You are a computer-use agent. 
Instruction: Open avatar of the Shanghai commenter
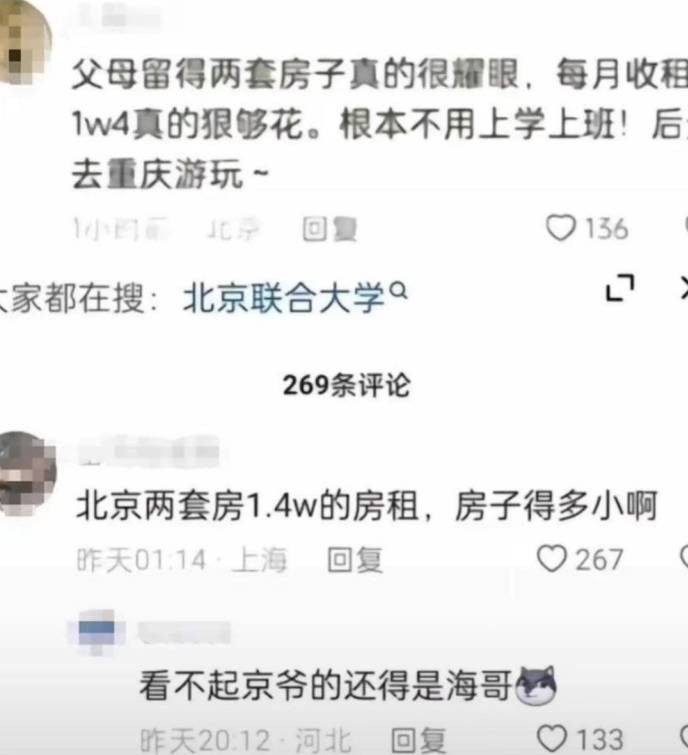(26, 474)
